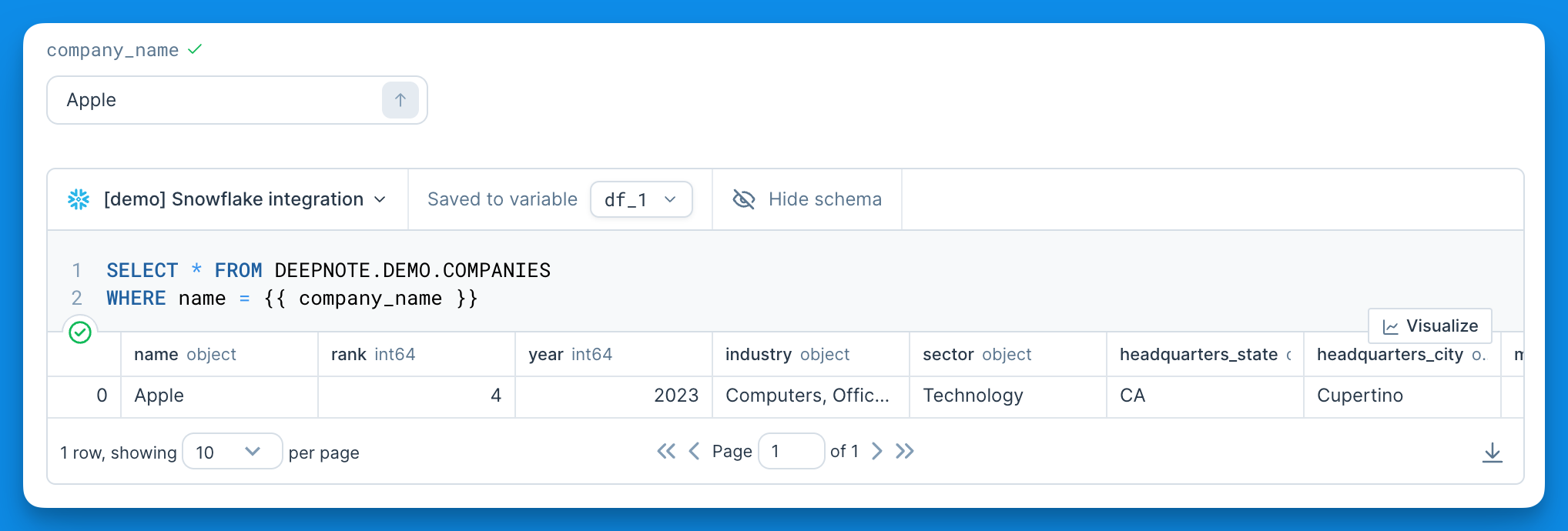The image size is (1568, 531).
Task: Click the page number input field
Action: pos(792,451)
